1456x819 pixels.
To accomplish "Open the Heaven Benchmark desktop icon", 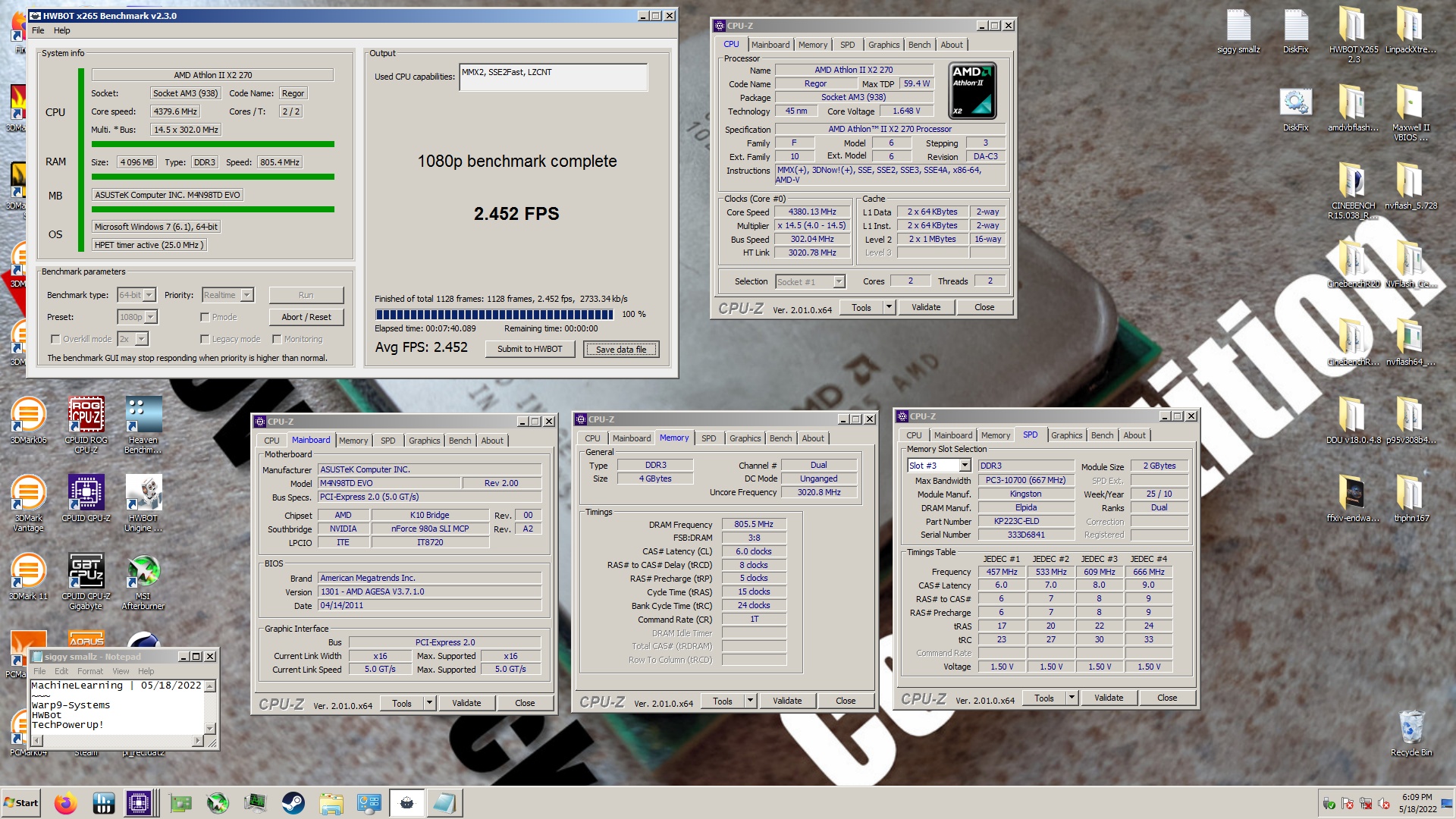I will click(143, 425).
